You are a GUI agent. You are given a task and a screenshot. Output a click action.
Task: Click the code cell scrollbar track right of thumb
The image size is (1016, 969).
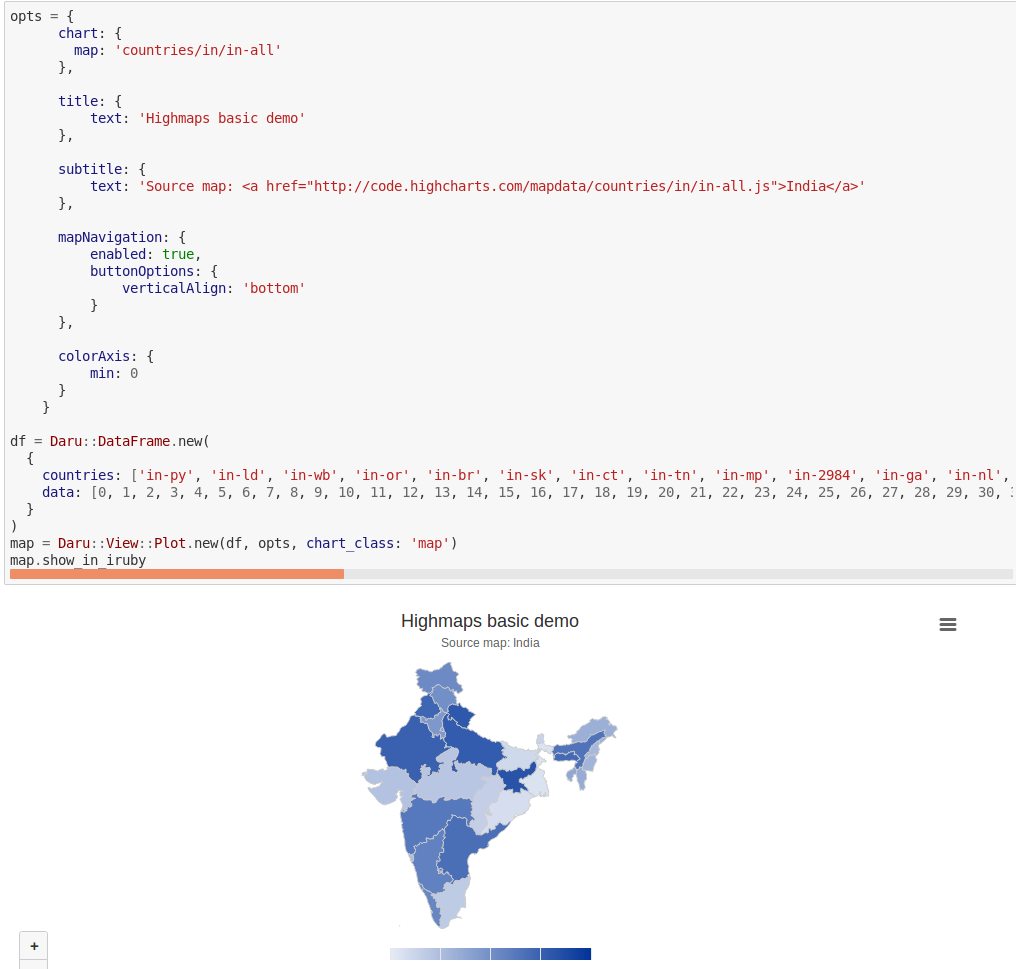678,574
